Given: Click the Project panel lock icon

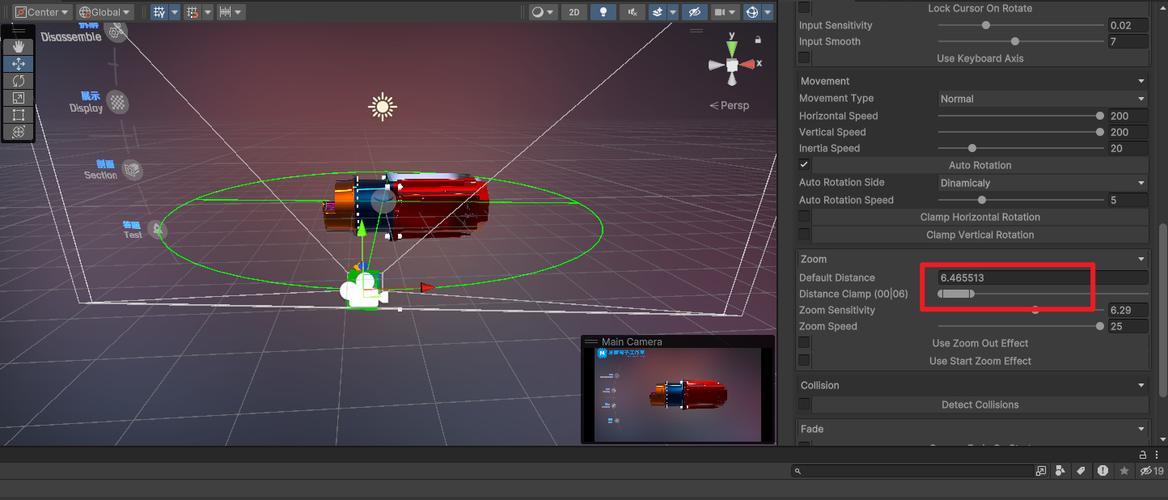Looking at the screenshot, I should [x=1143, y=454].
